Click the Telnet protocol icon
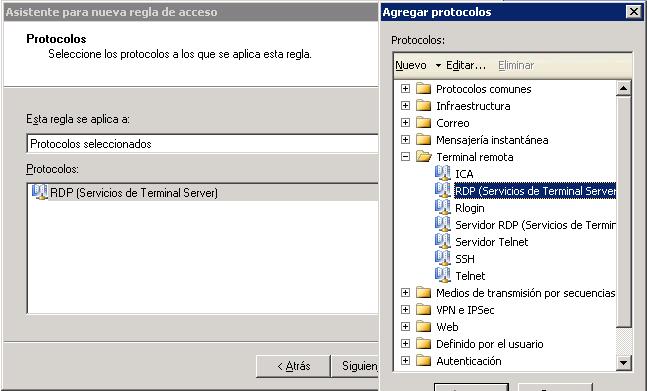 point(442,276)
